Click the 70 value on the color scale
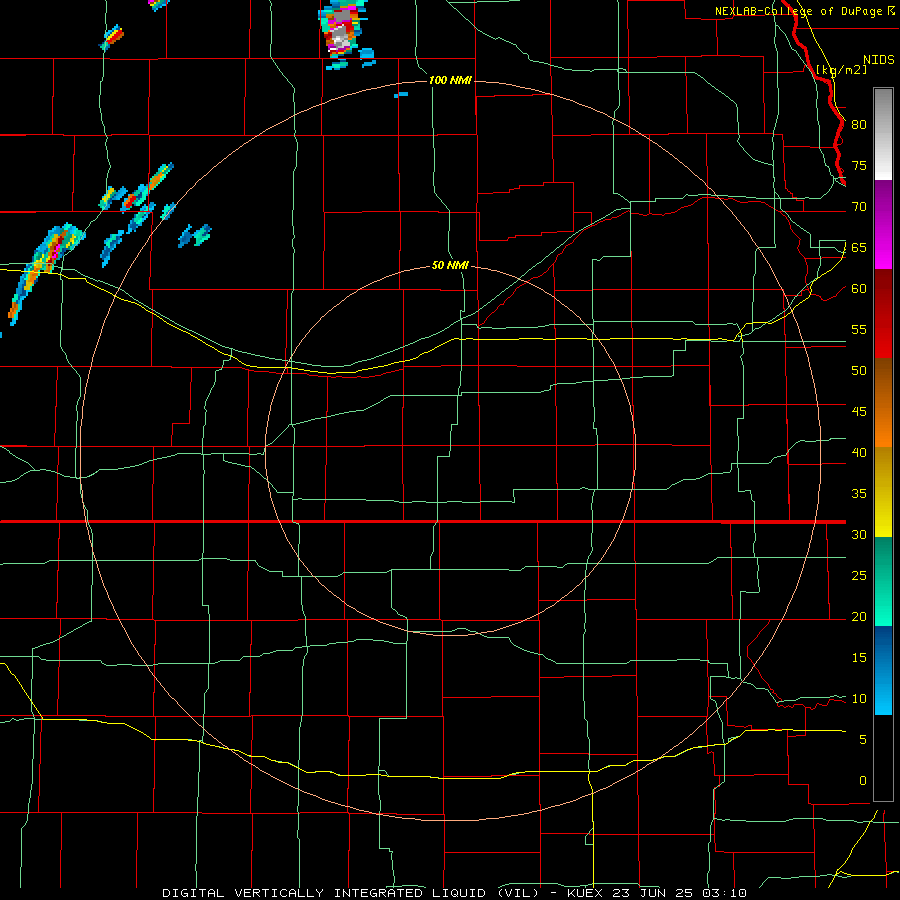The height and width of the screenshot is (900, 900). point(859,207)
